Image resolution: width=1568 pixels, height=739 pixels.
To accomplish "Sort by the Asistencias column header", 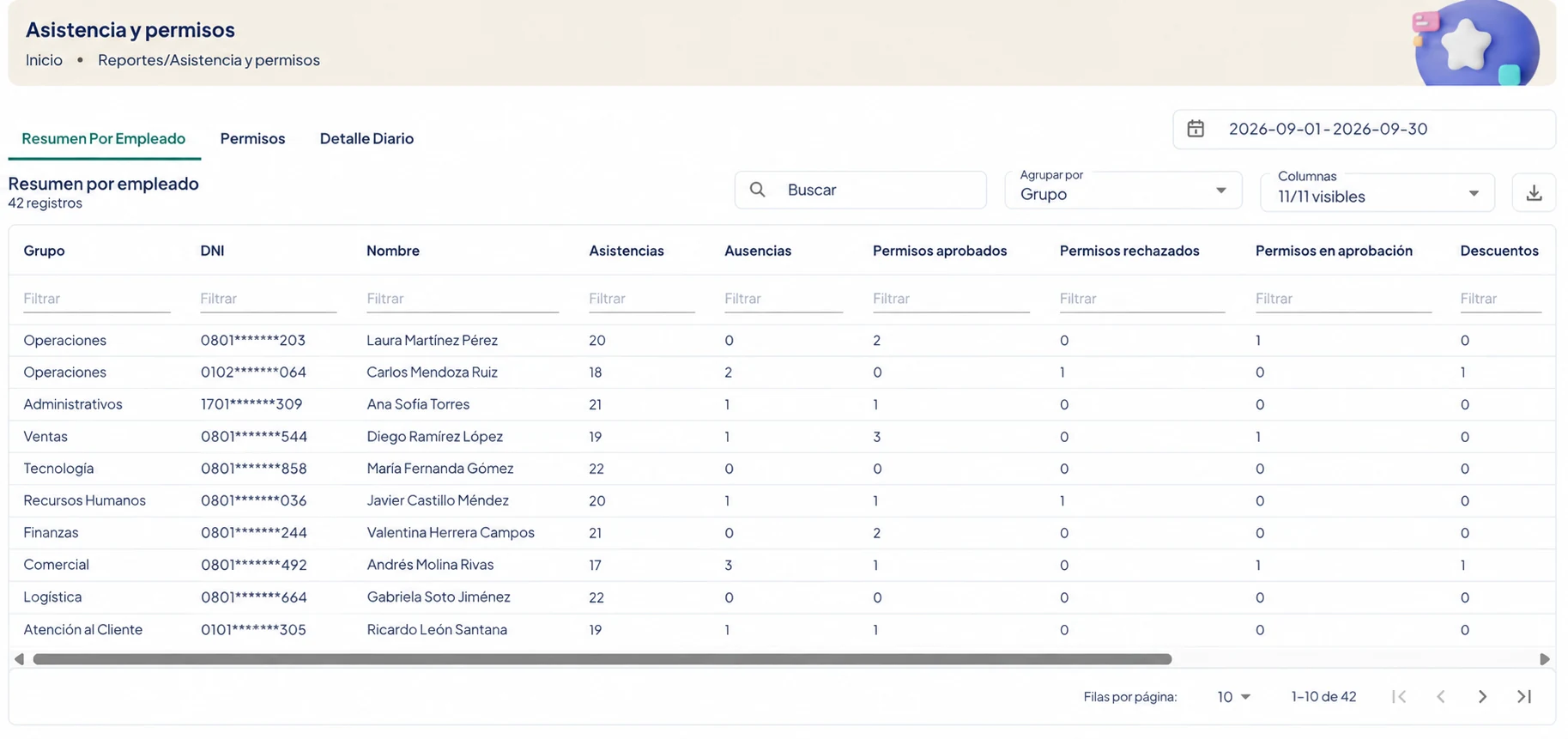I will click(627, 251).
